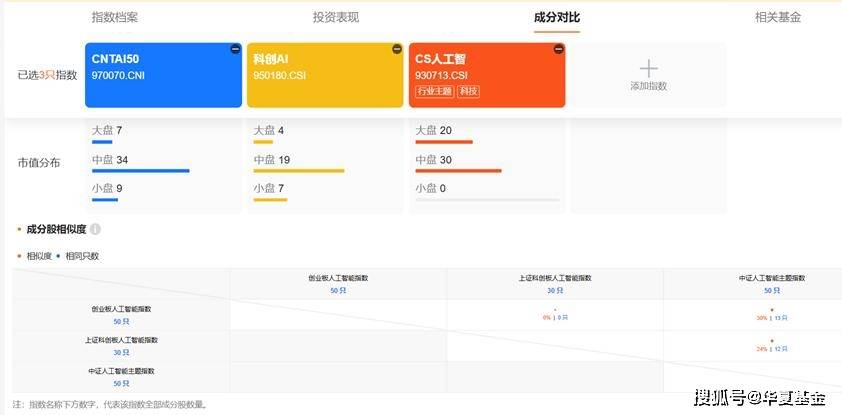Screen dimensions: 842x415
Task: Select the 成分对比 tab
Action: (557, 17)
